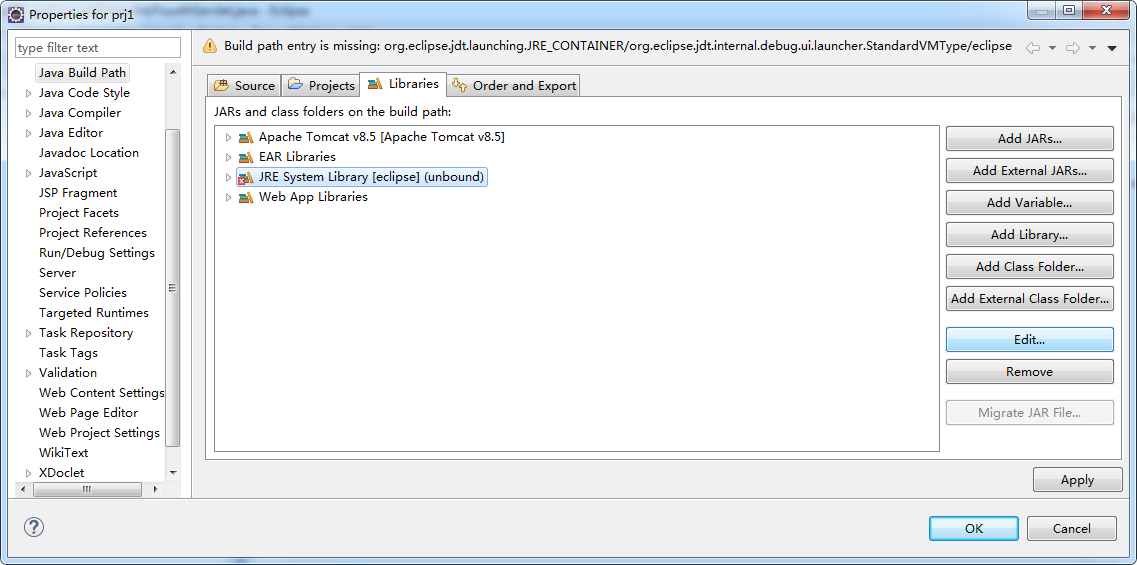The height and width of the screenshot is (565, 1137).
Task: Open Web Project Settings page
Action: 99,433
